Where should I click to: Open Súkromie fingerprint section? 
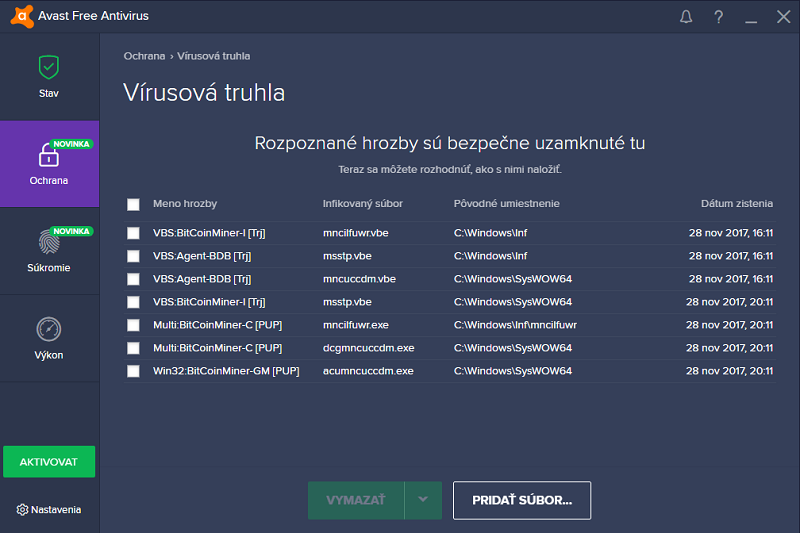click(x=49, y=251)
